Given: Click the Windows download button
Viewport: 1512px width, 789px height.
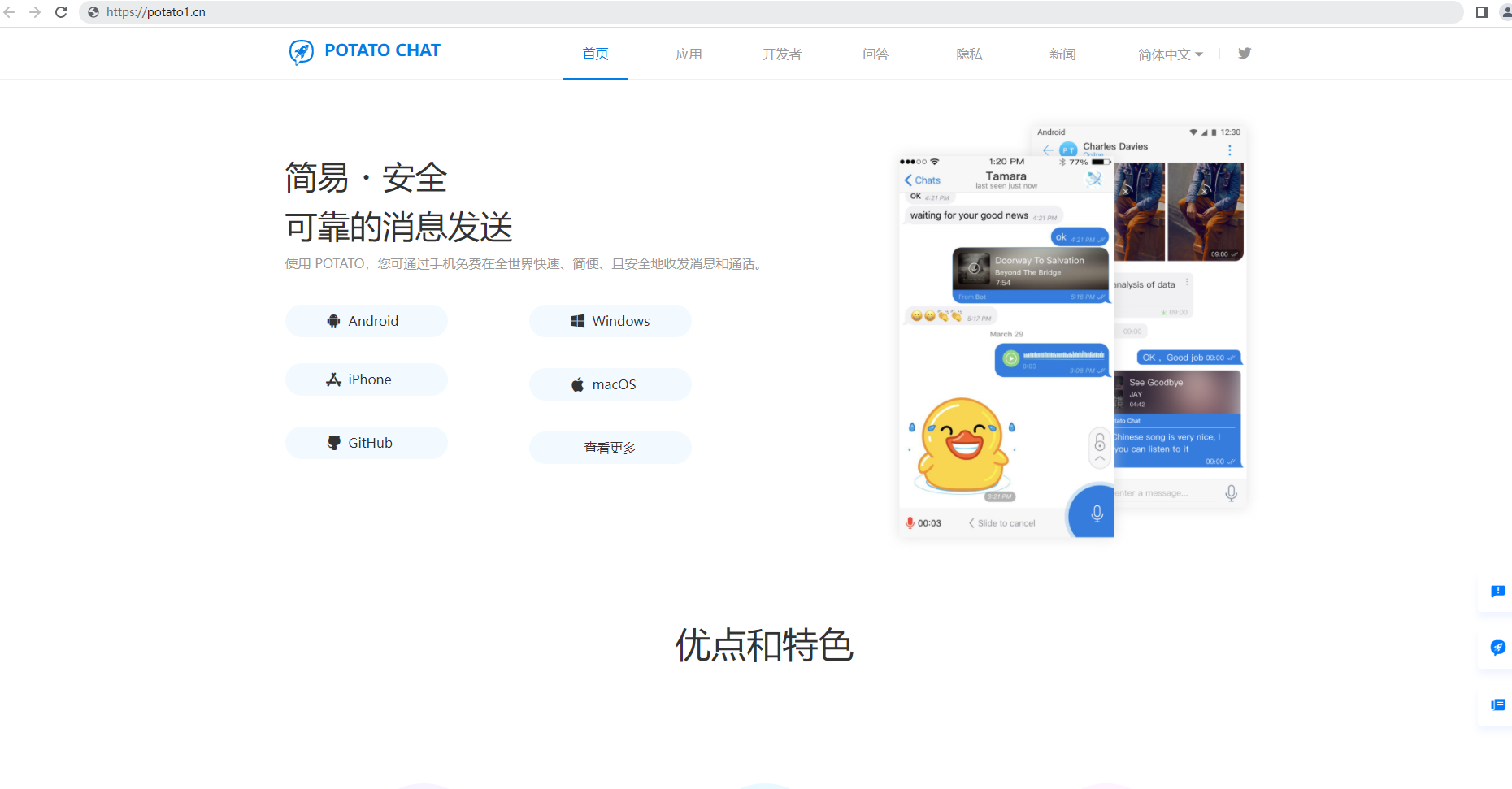Looking at the screenshot, I should coord(610,321).
